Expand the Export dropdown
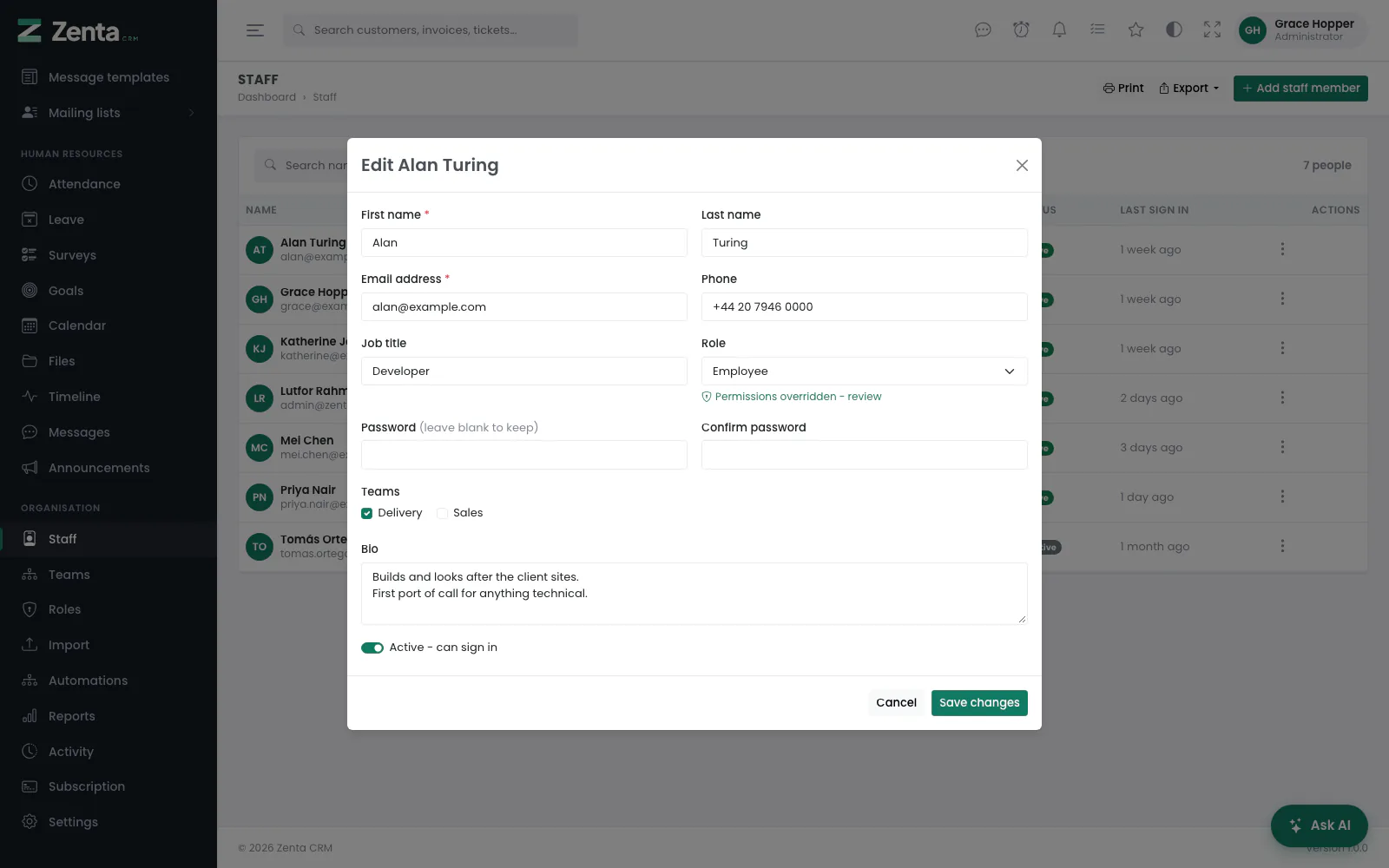1389x868 pixels. point(1188,88)
